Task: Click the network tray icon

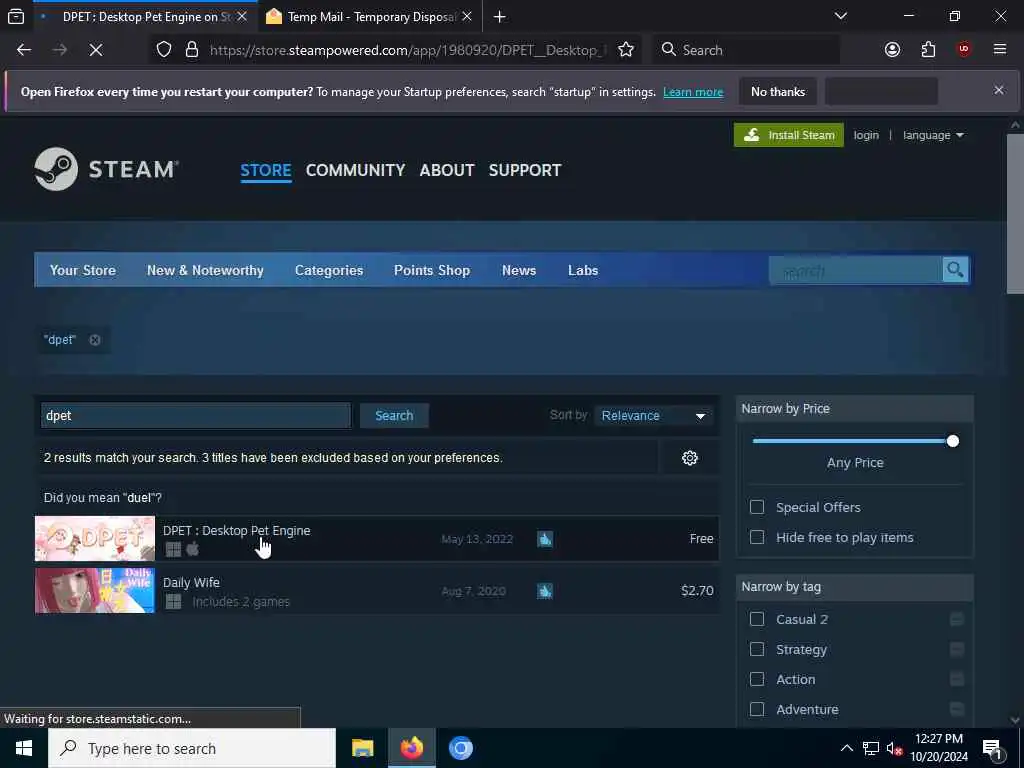Action: click(871, 748)
